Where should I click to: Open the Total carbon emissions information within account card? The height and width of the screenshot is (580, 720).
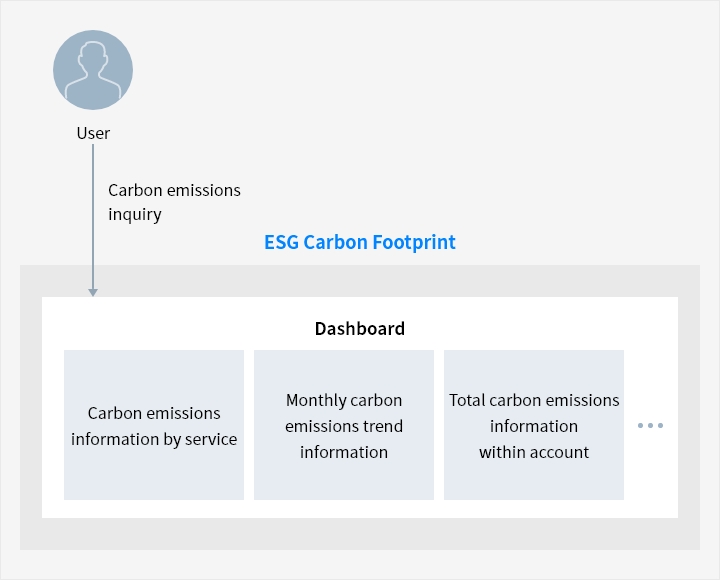pos(534,425)
